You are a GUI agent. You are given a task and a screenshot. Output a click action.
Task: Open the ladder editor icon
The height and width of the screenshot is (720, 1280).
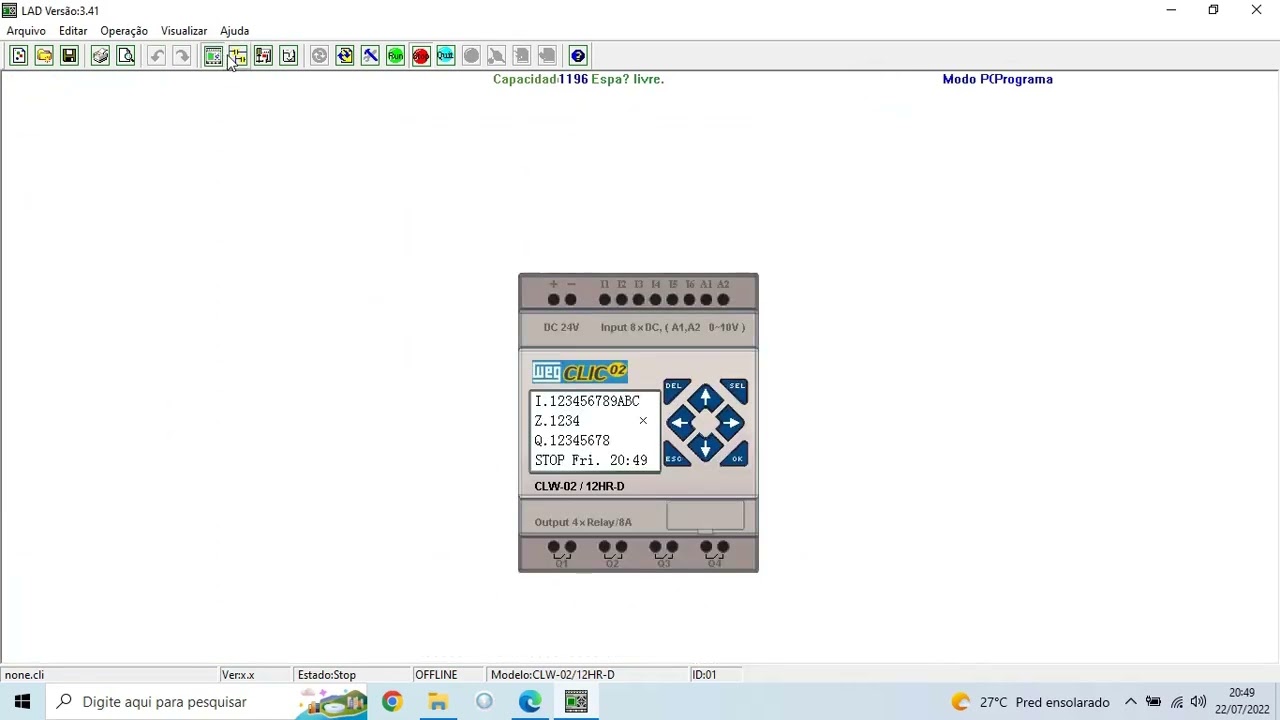[238, 56]
